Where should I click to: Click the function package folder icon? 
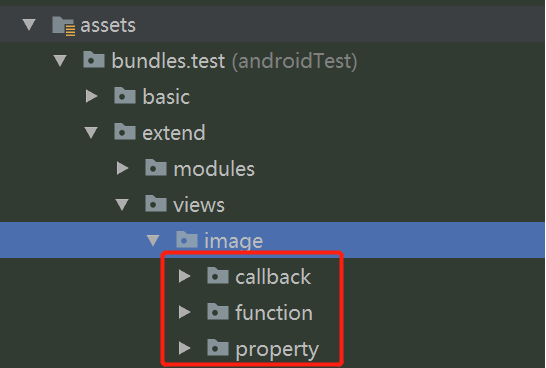point(218,312)
